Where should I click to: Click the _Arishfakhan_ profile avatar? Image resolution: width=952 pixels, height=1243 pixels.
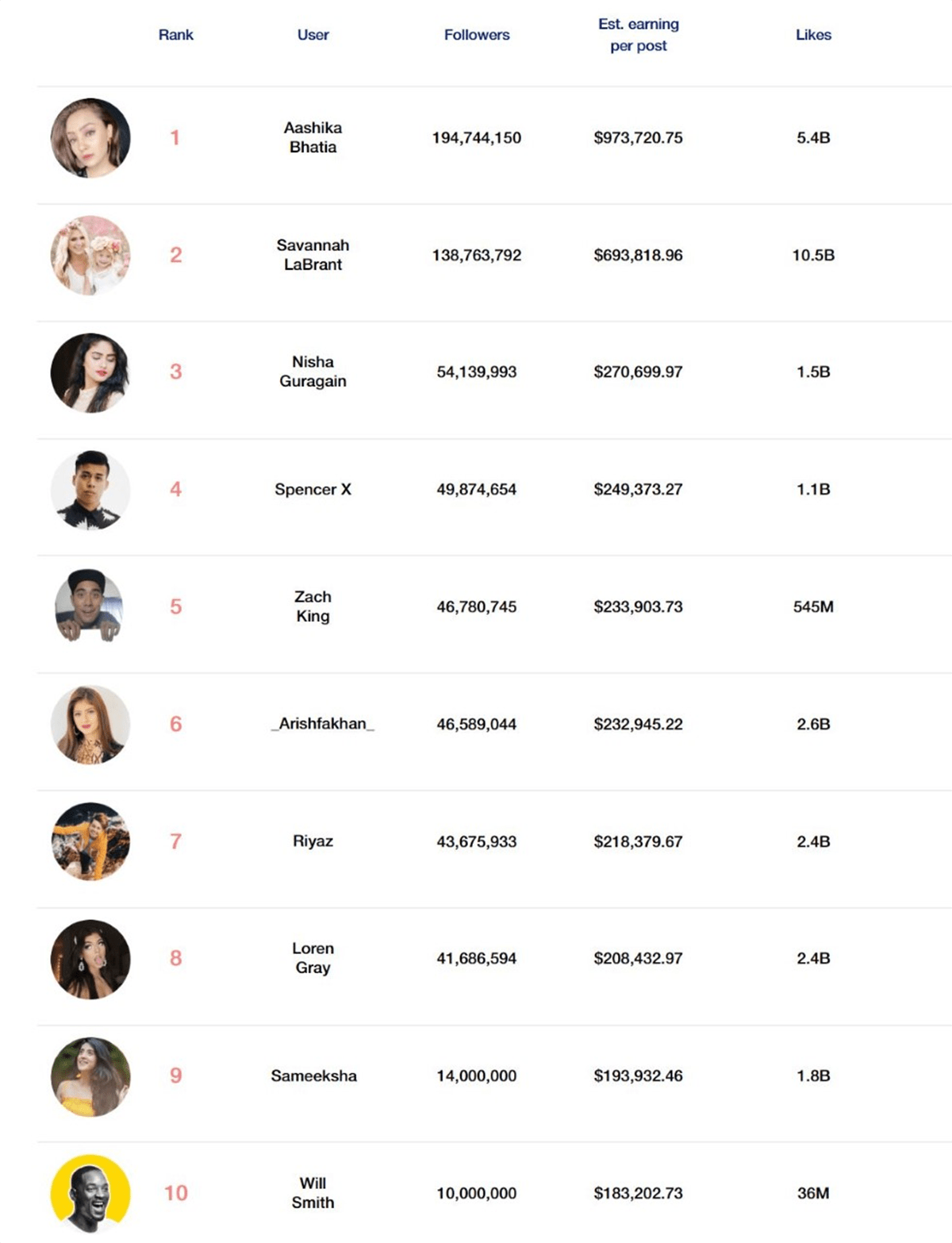tap(90, 724)
